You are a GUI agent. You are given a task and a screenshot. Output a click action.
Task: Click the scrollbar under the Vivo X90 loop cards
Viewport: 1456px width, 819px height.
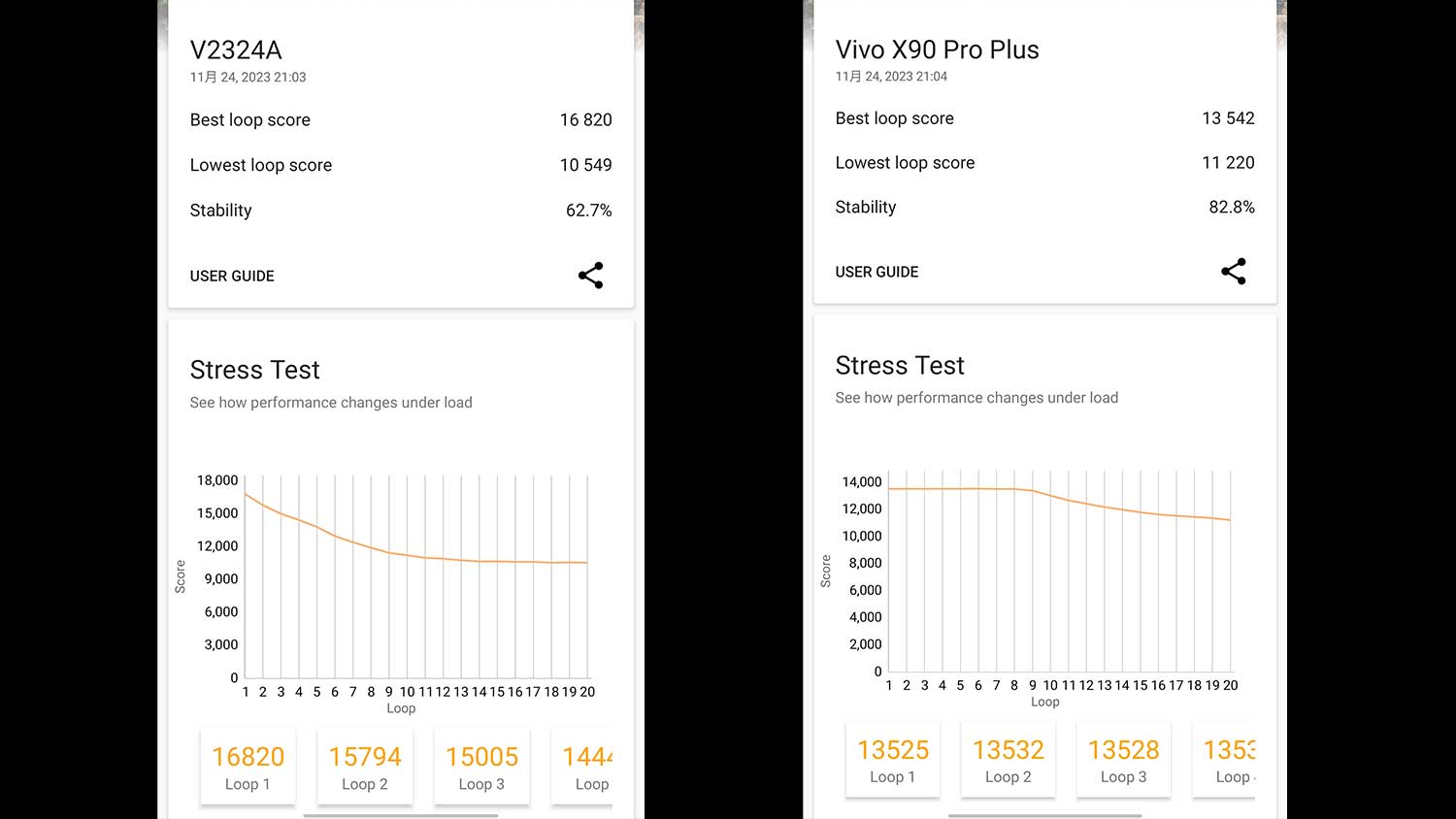pos(1044,816)
